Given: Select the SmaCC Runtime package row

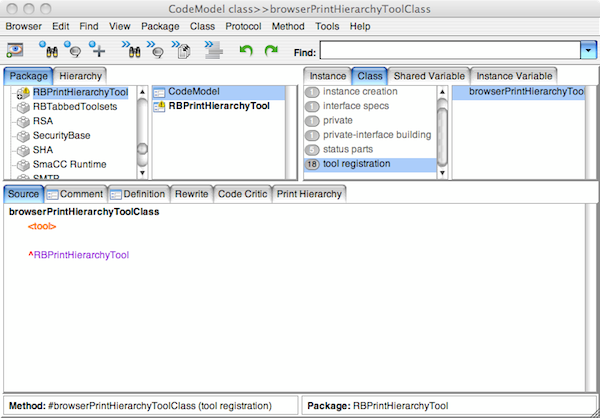Looking at the screenshot, I should [x=70, y=165].
